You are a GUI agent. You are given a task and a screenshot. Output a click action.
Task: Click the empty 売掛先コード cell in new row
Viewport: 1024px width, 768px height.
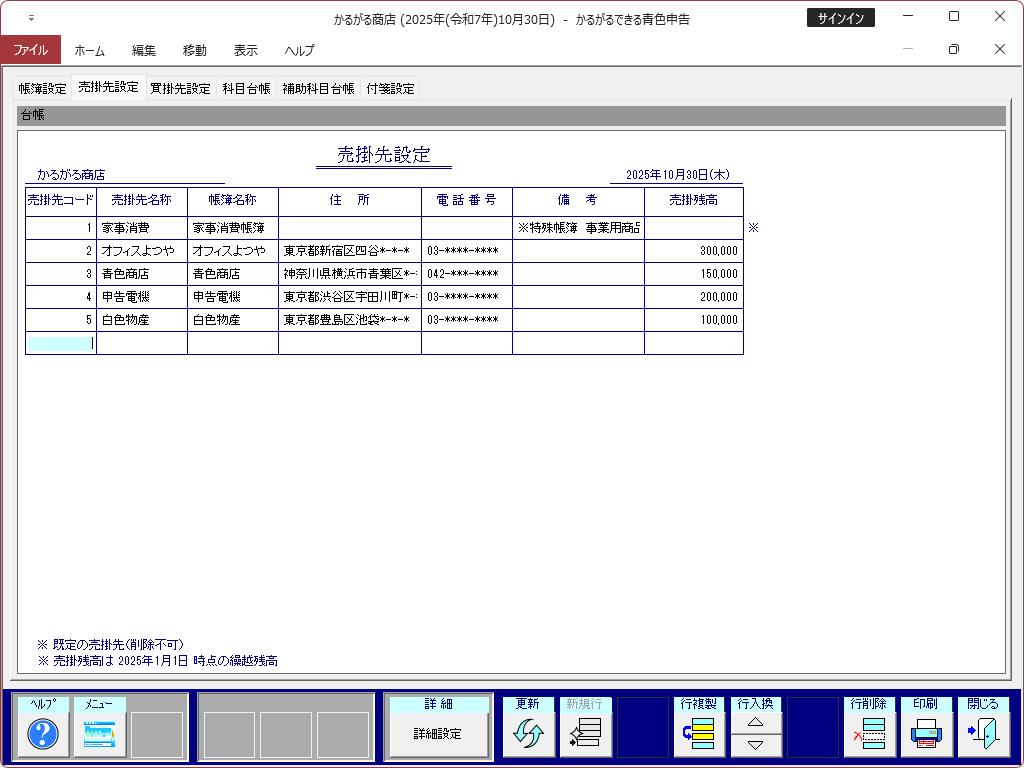tap(61, 343)
